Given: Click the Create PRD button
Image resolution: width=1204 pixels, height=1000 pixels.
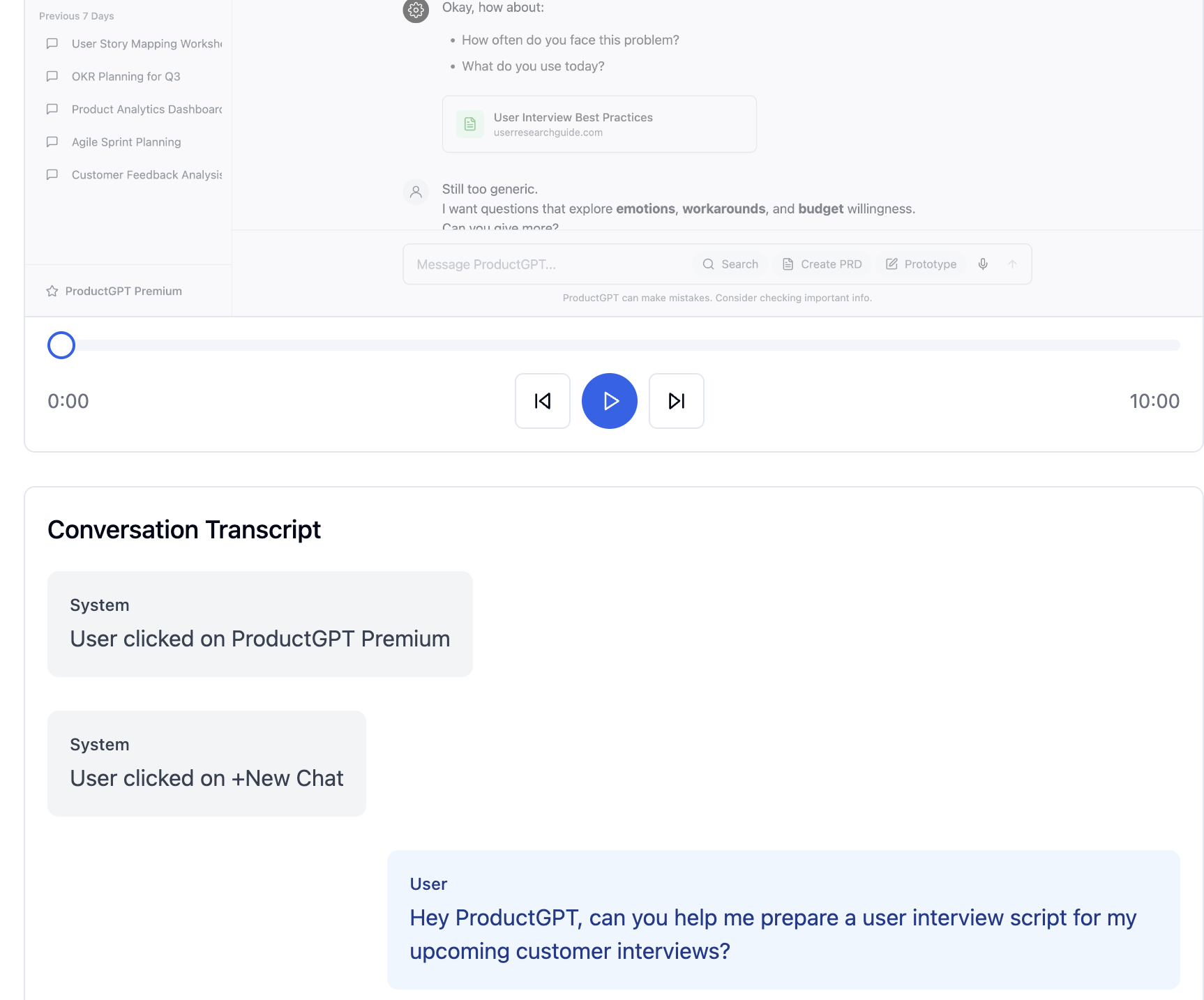Looking at the screenshot, I should [x=822, y=264].
